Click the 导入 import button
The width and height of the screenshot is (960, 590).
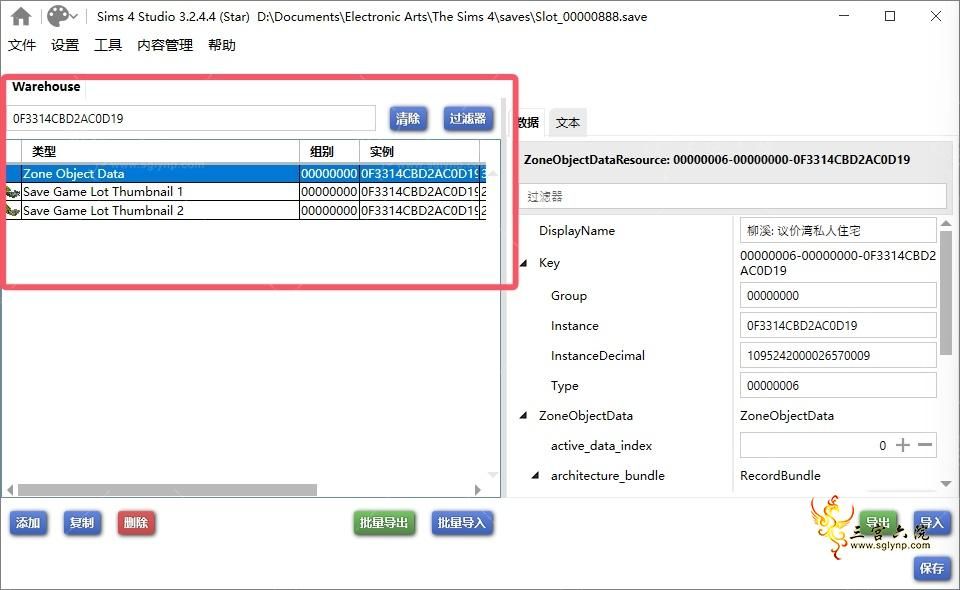932,523
